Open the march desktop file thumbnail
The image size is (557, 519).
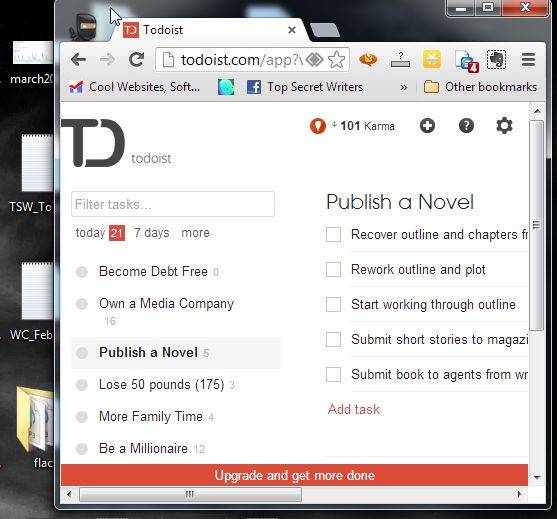pyautogui.click(x=33, y=53)
